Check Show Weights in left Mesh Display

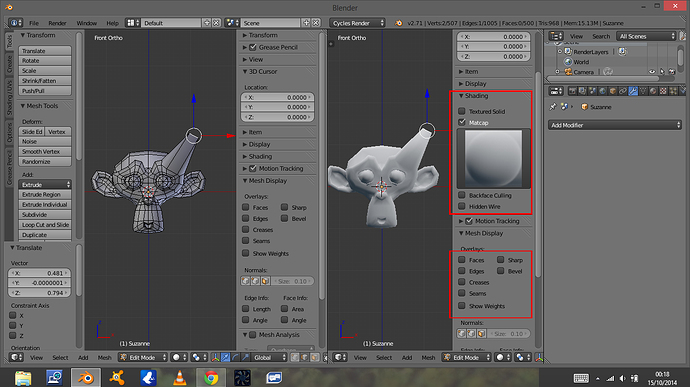coord(246,253)
